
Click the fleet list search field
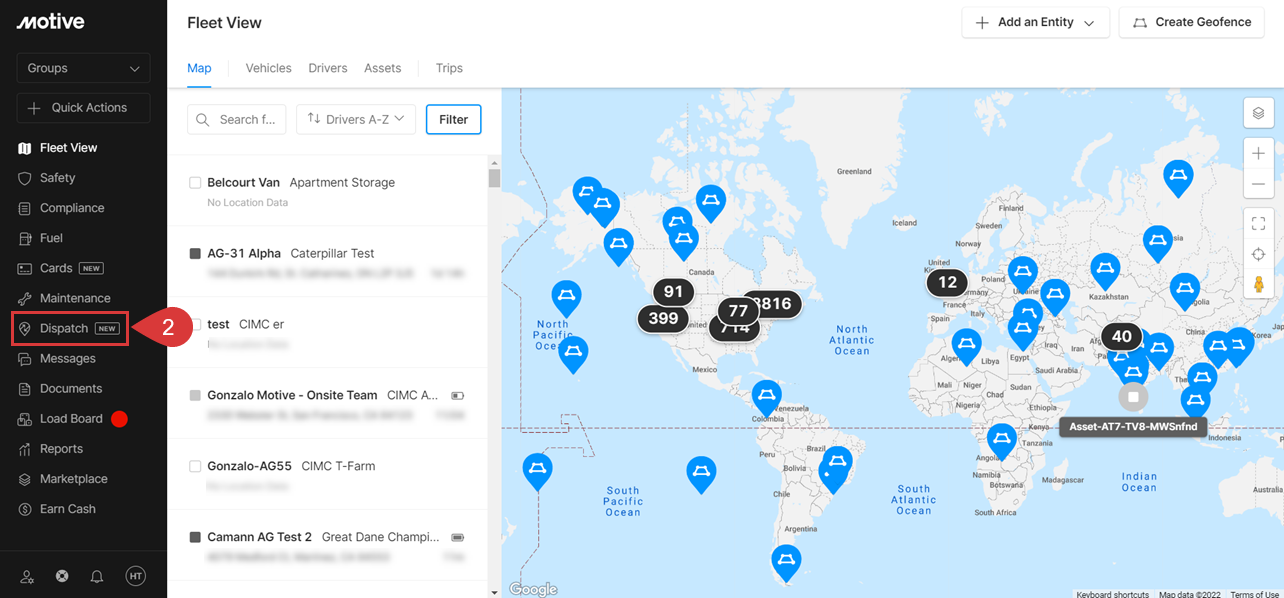tap(237, 119)
